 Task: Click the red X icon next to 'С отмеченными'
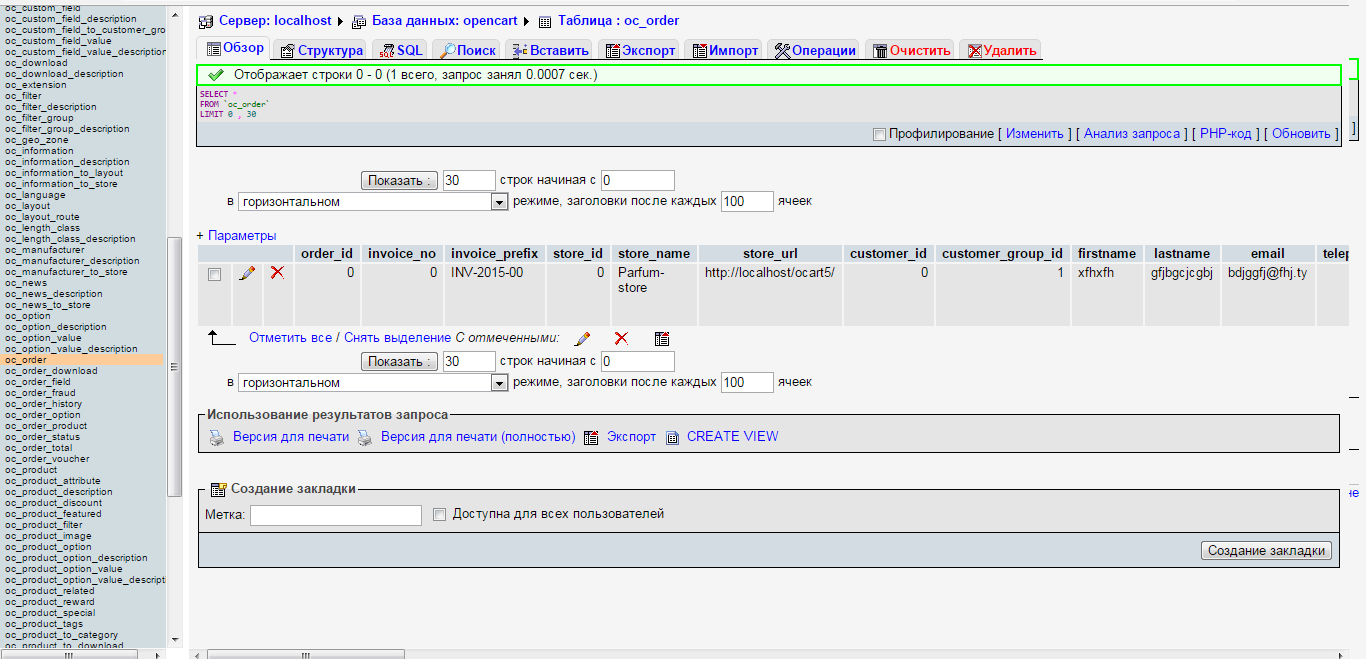[x=621, y=339]
